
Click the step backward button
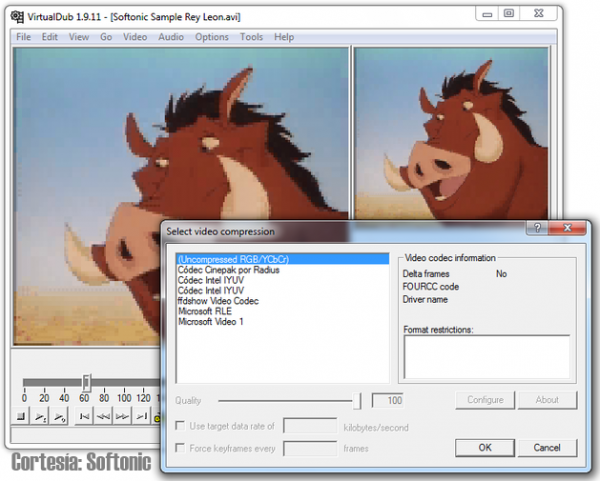(104, 414)
